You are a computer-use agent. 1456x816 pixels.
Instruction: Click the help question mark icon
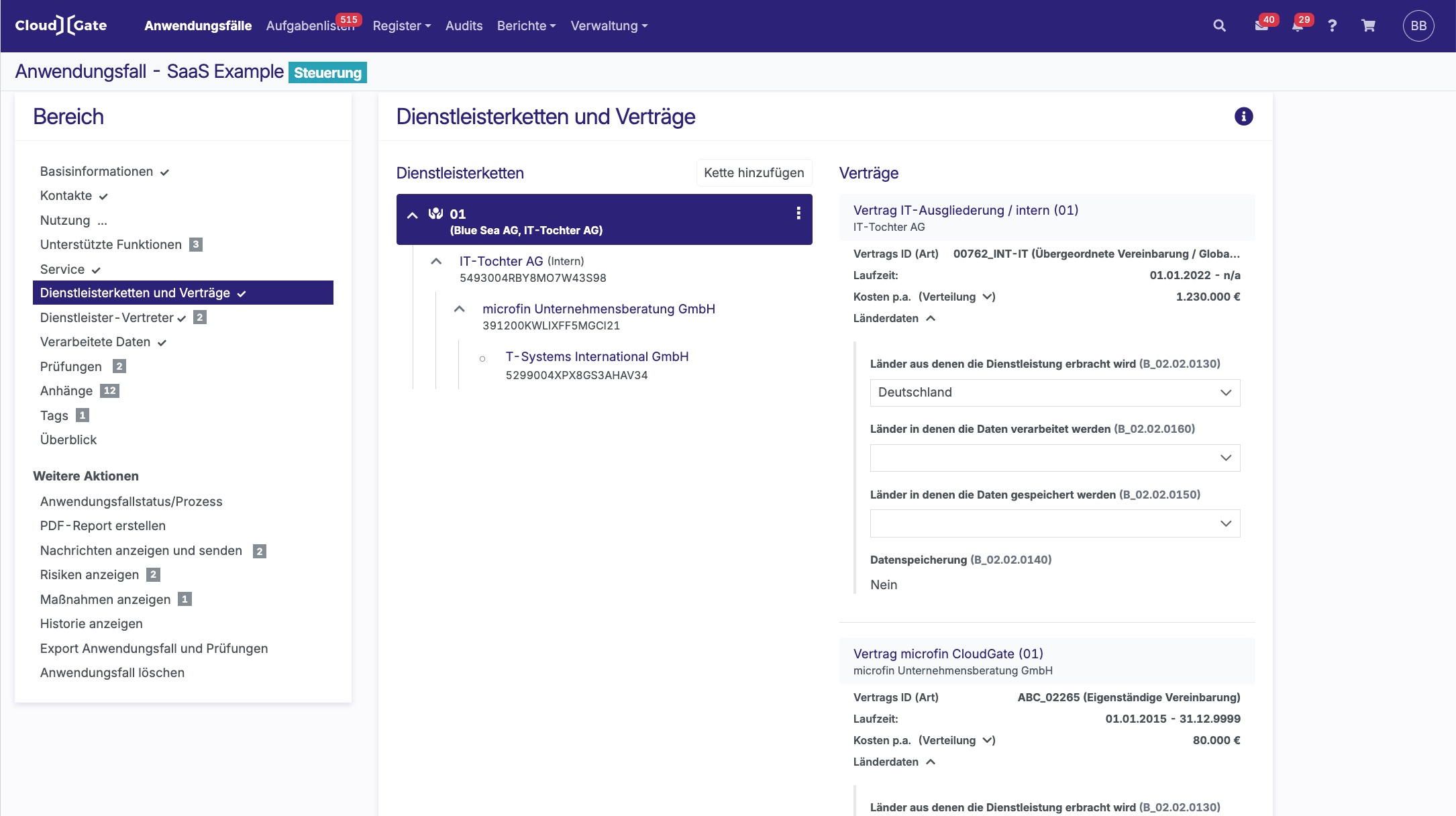tap(1332, 25)
